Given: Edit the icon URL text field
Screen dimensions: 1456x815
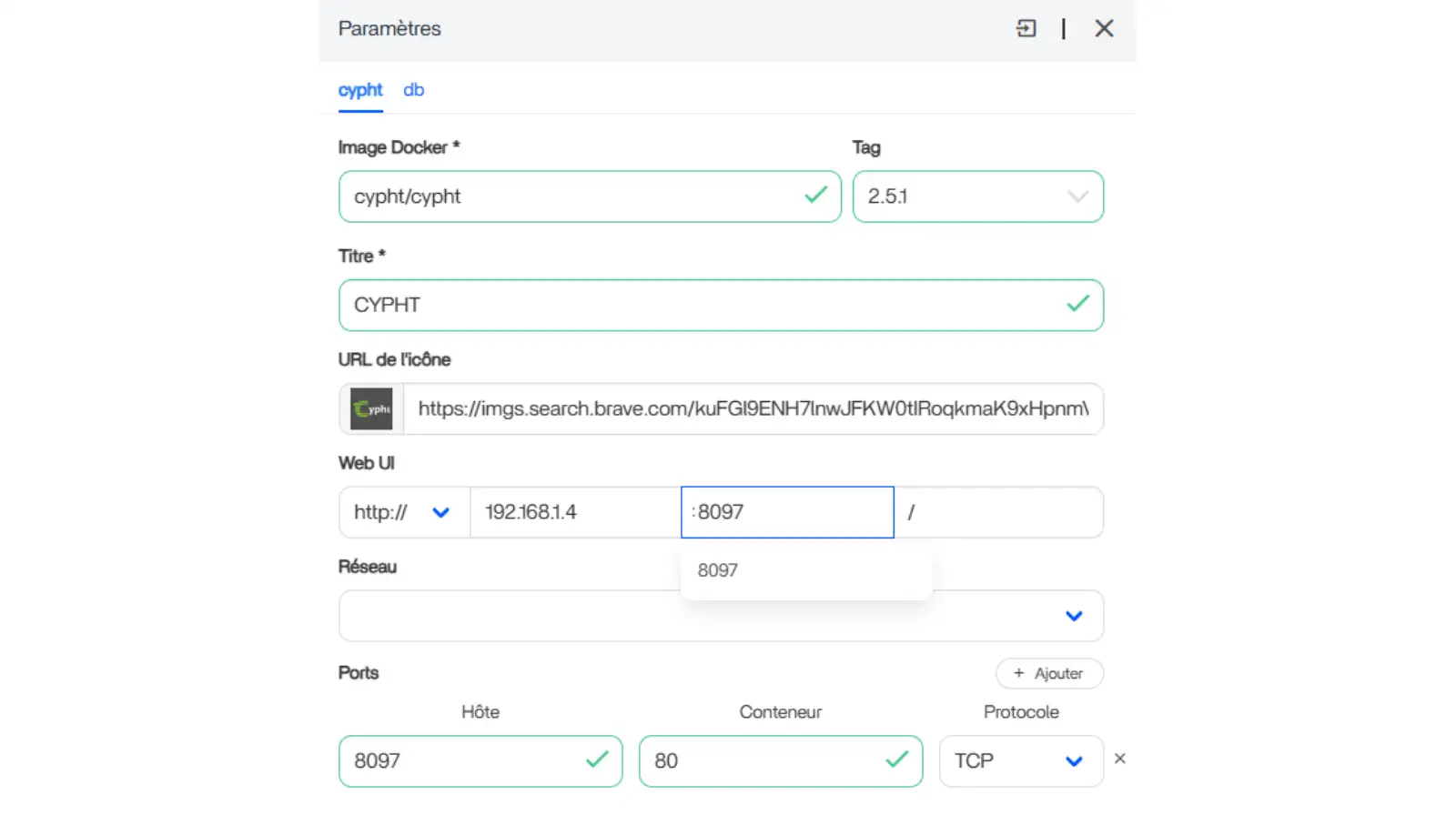Looking at the screenshot, I should click(753, 409).
